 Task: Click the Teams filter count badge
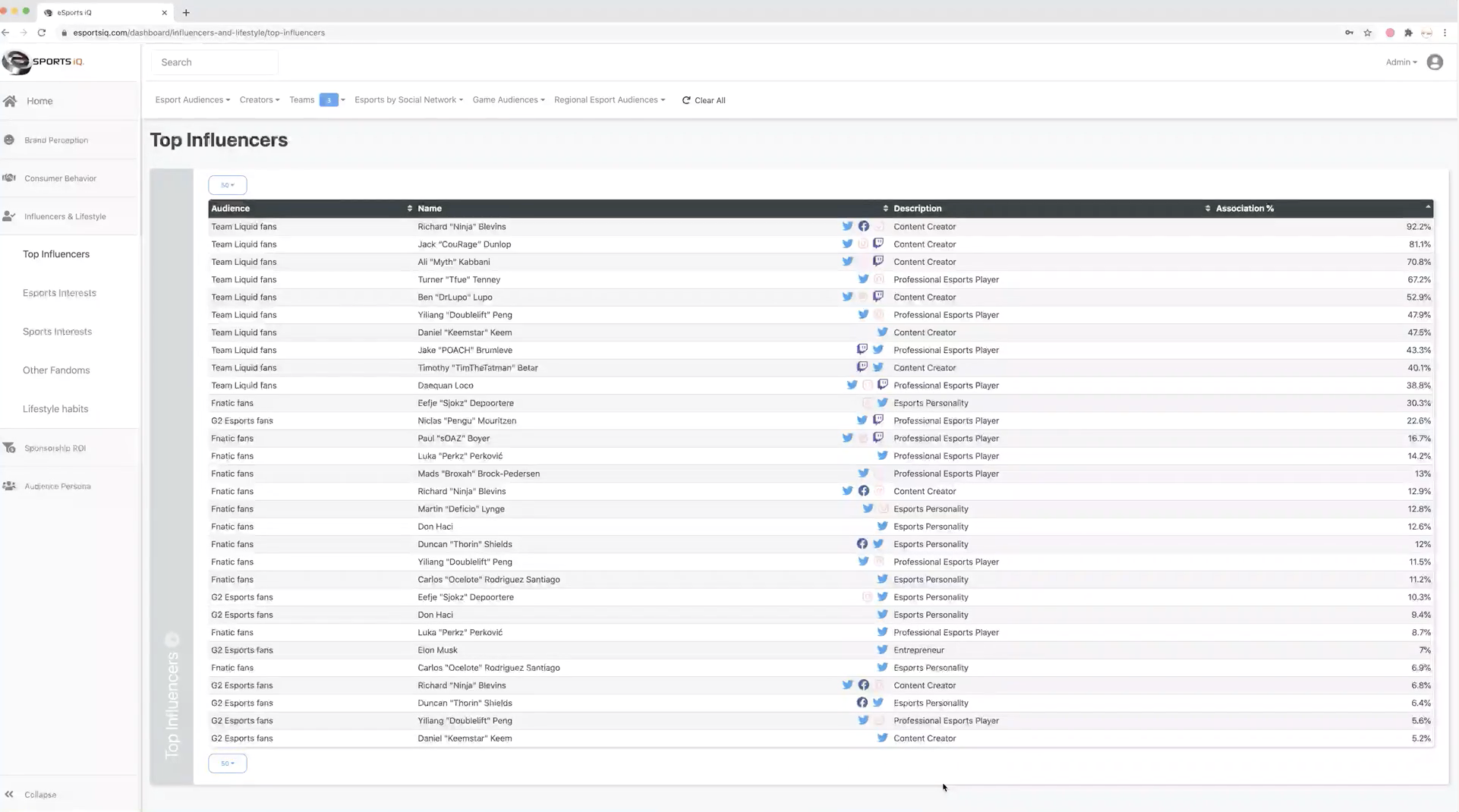click(329, 100)
